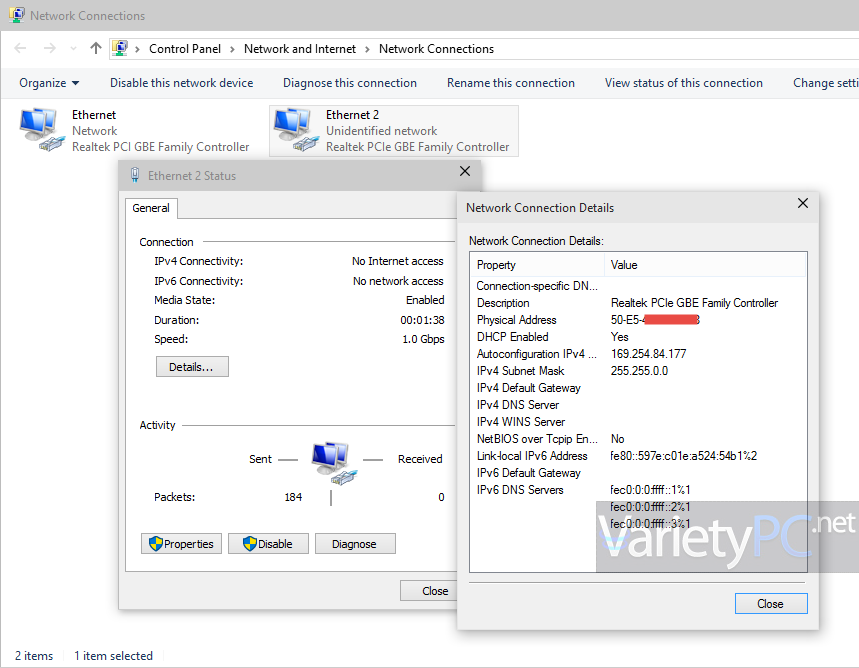This screenshot has width=859, height=668.
Task: Click Close in Network Connection Details
Action: click(x=771, y=604)
